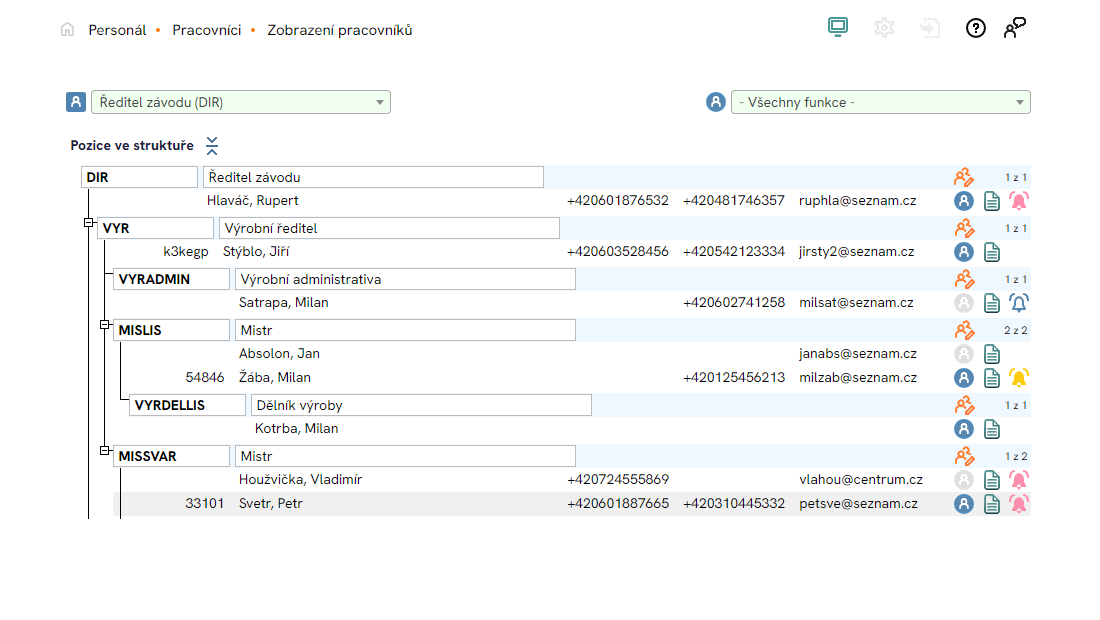Click the user chat icon in header
The height and width of the screenshot is (620, 1100).
[1016, 28]
